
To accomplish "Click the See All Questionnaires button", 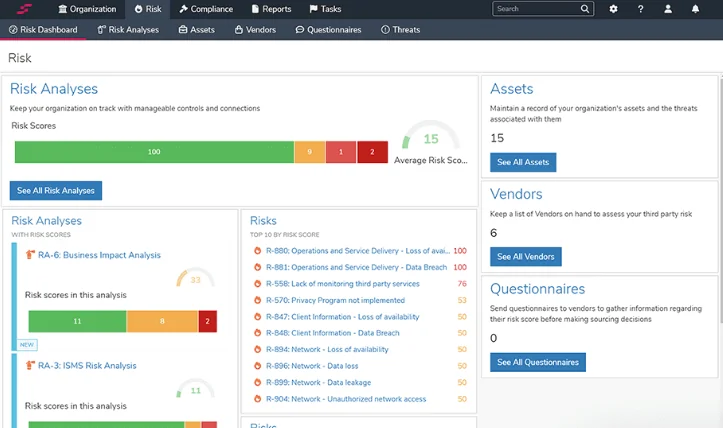I will 538,362.
